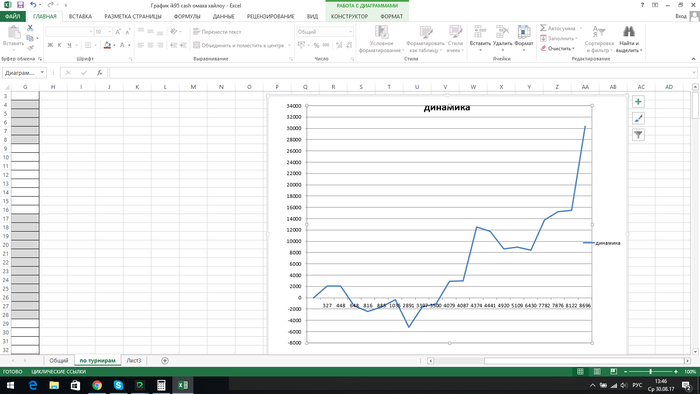Viewport: 700px width, 394px height.
Task: Click the chart title динамика
Action: pyautogui.click(x=446, y=107)
